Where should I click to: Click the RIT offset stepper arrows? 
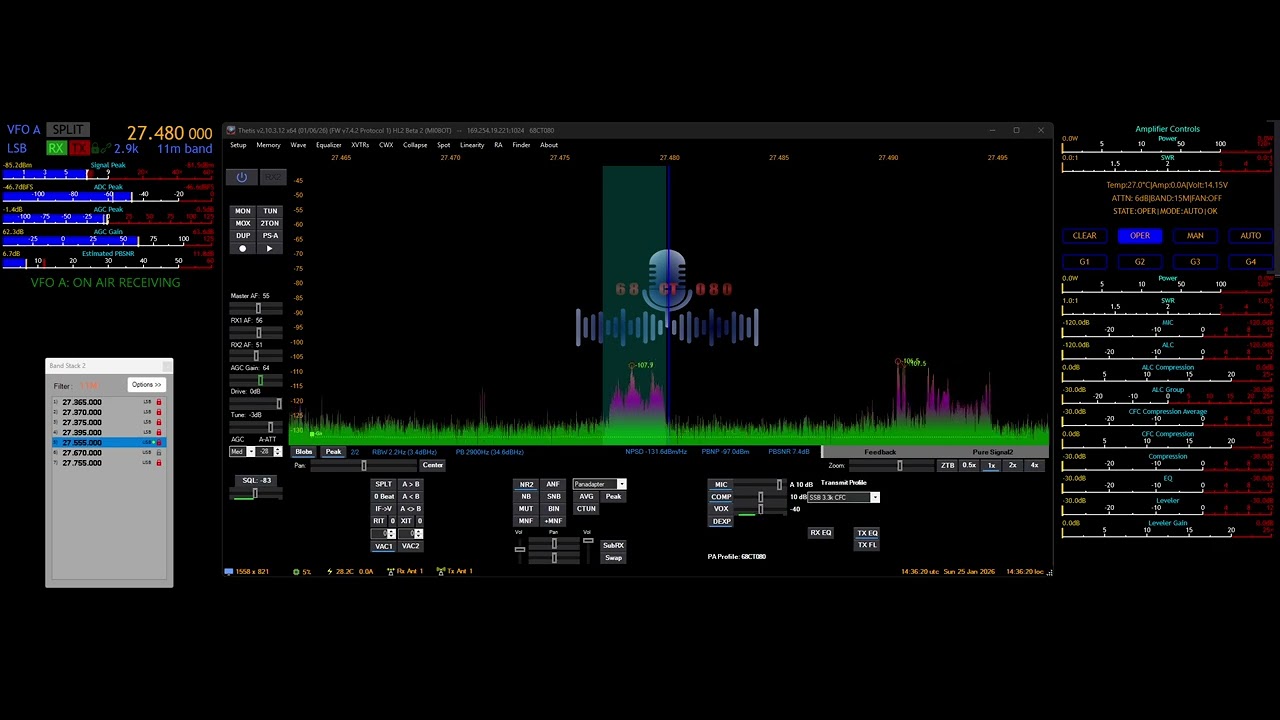392,533
